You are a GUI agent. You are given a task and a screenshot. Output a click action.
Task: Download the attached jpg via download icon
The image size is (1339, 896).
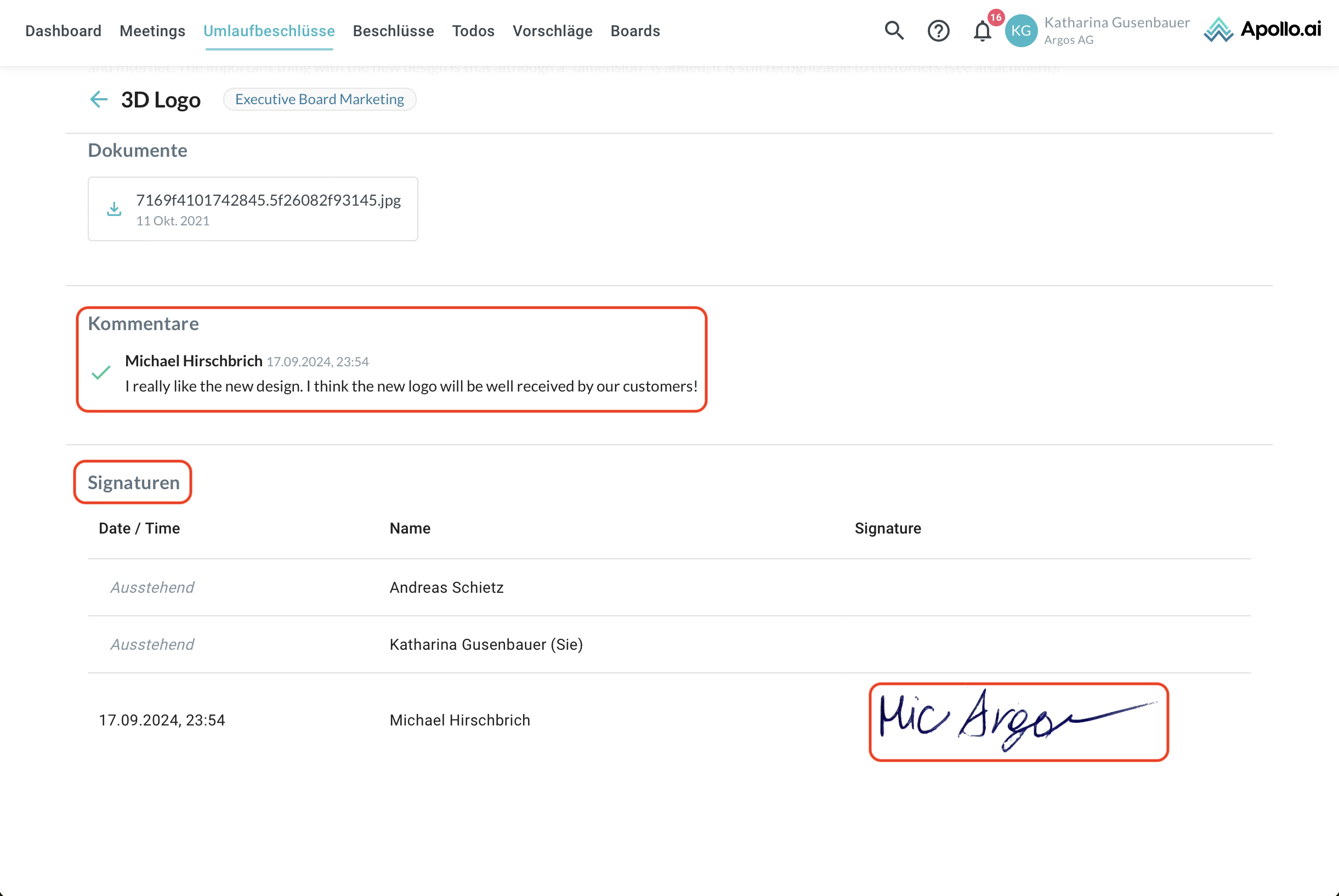[x=114, y=209]
